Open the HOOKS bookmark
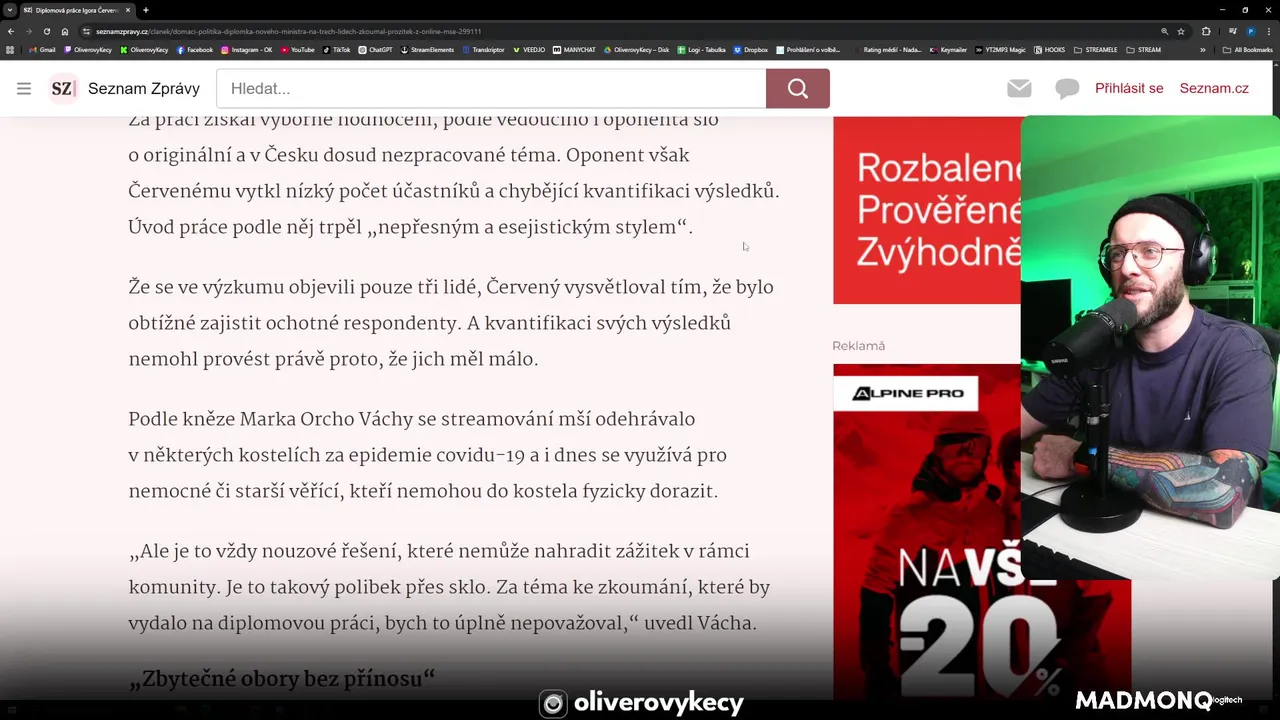The image size is (1280, 720). 1050,49
